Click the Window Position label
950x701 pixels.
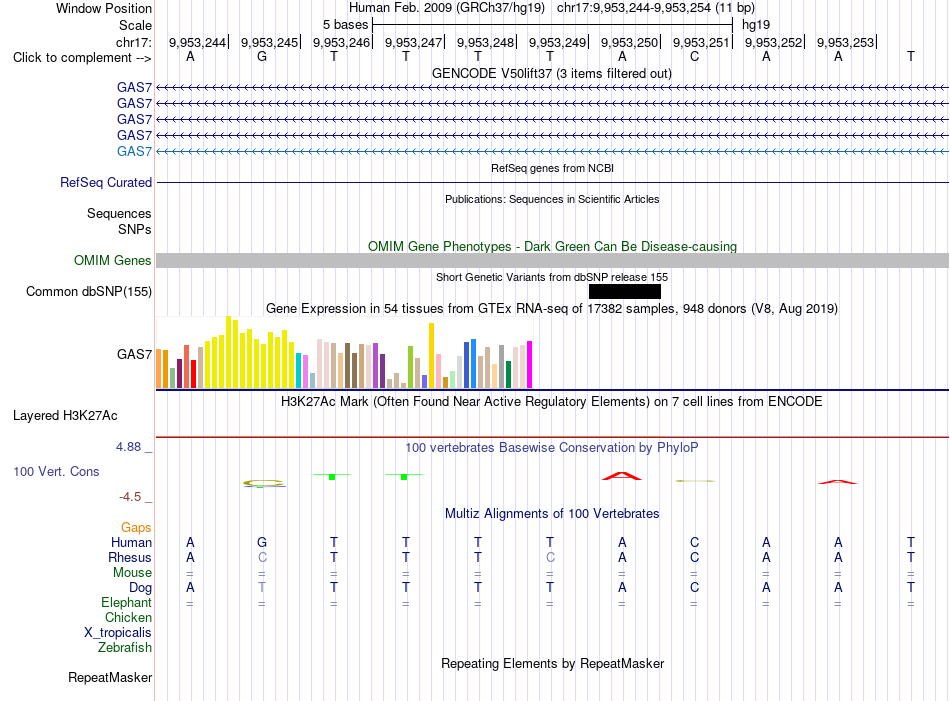tap(104, 8)
